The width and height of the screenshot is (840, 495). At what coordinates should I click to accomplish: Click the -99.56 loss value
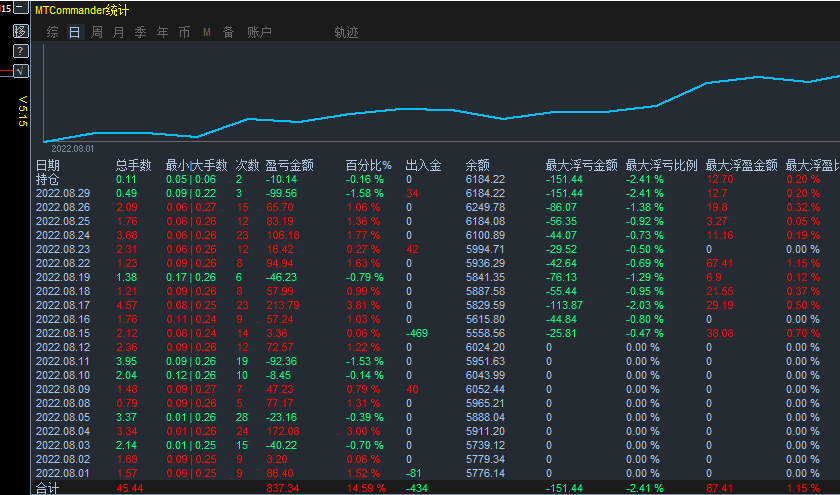[282, 193]
